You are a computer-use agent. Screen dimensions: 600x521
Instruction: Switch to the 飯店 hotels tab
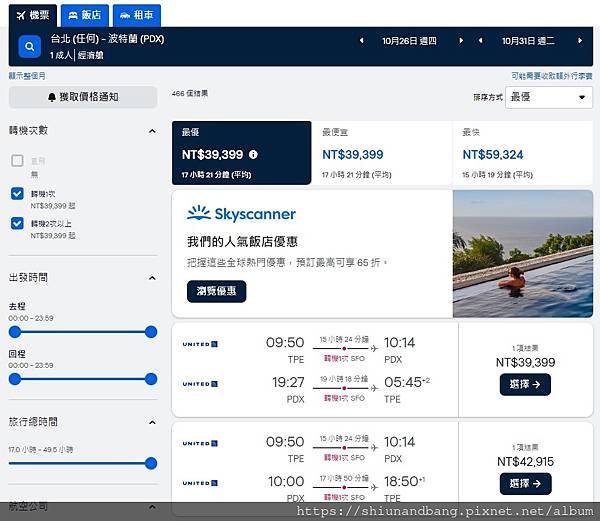point(85,15)
